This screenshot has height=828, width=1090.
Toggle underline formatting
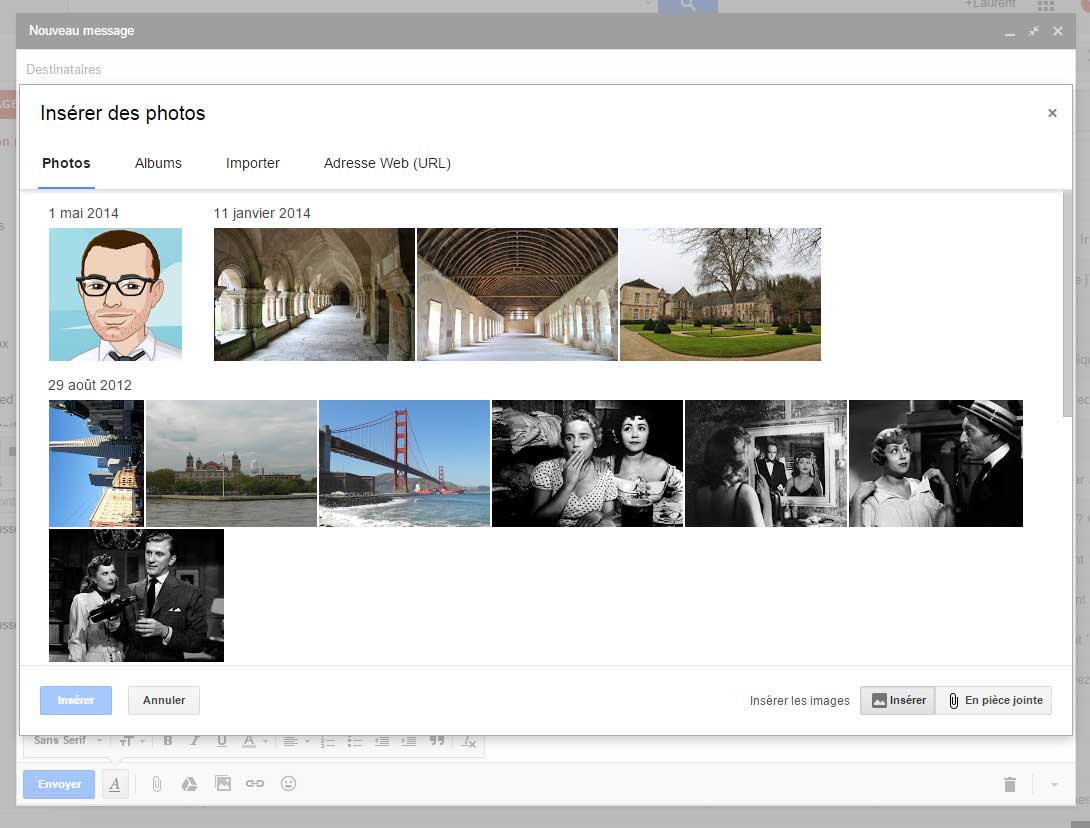(x=222, y=741)
